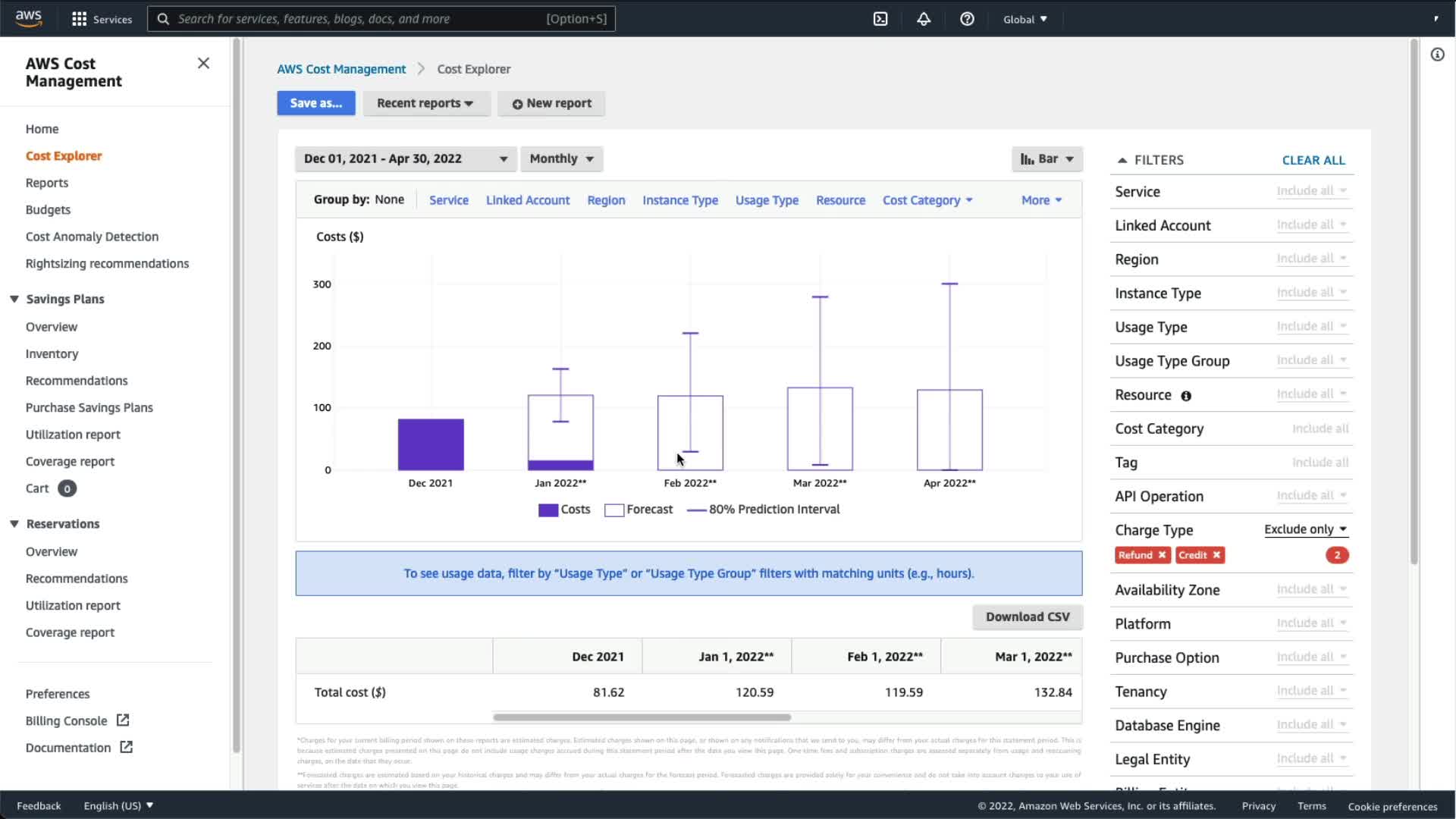Remove the Credit charge type tag

point(1216,555)
